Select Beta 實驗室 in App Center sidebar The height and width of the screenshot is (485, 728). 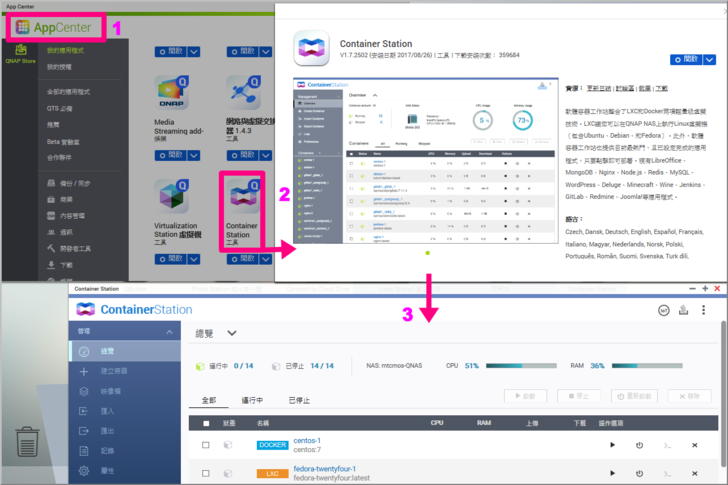click(63, 142)
